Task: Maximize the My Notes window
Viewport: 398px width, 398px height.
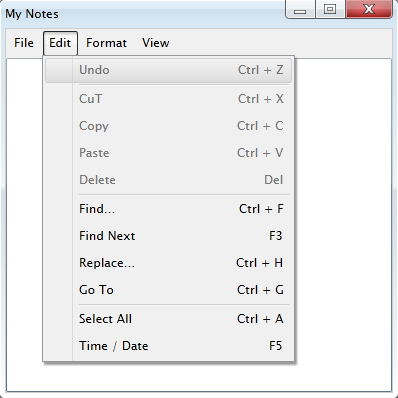Action: [330, 9]
